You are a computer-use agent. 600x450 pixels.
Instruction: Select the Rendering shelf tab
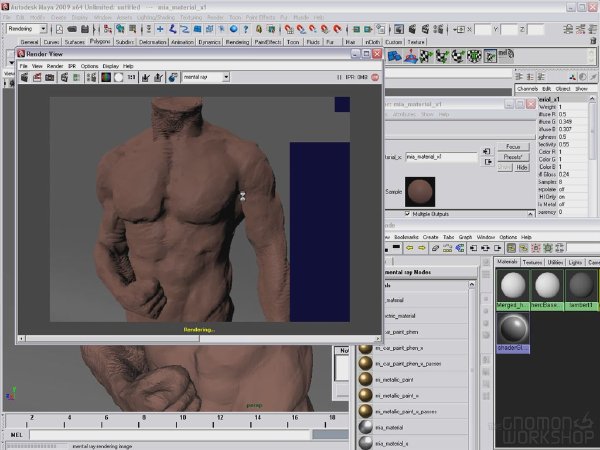[237, 42]
